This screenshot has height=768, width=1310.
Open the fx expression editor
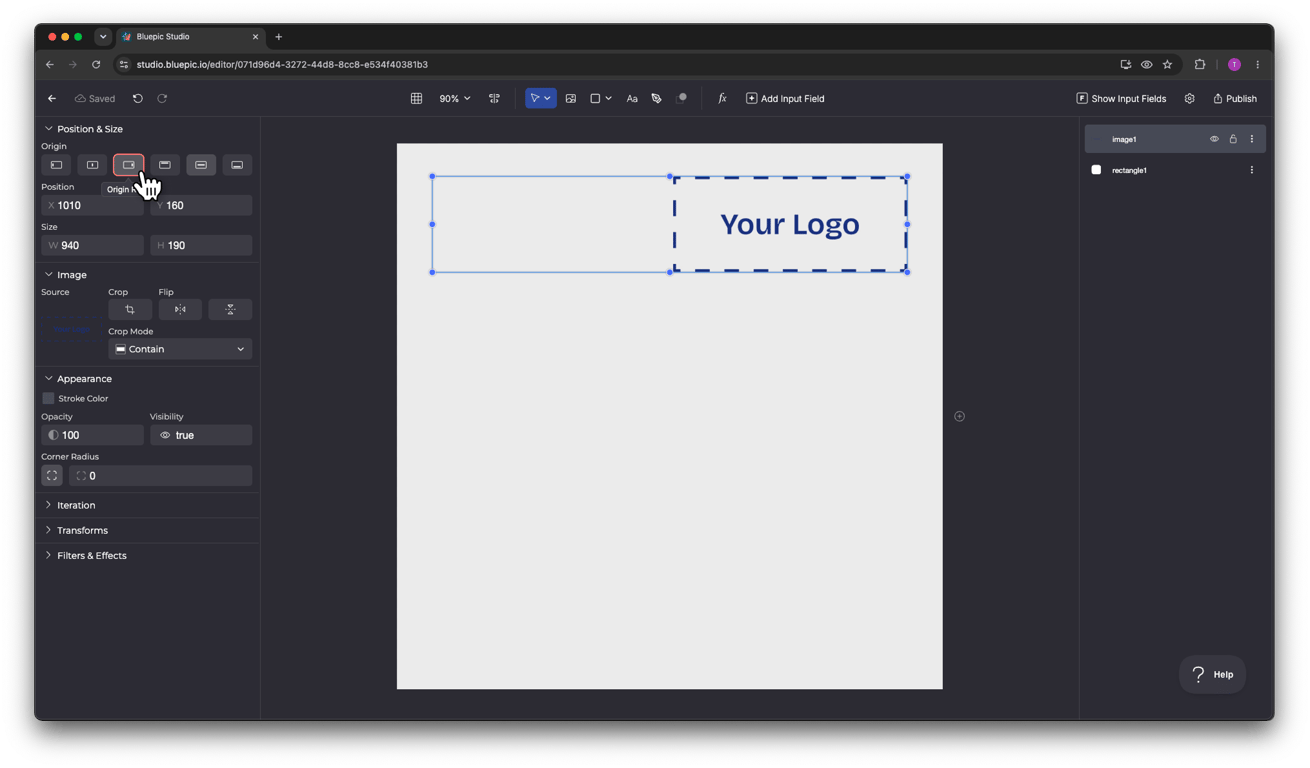click(722, 98)
